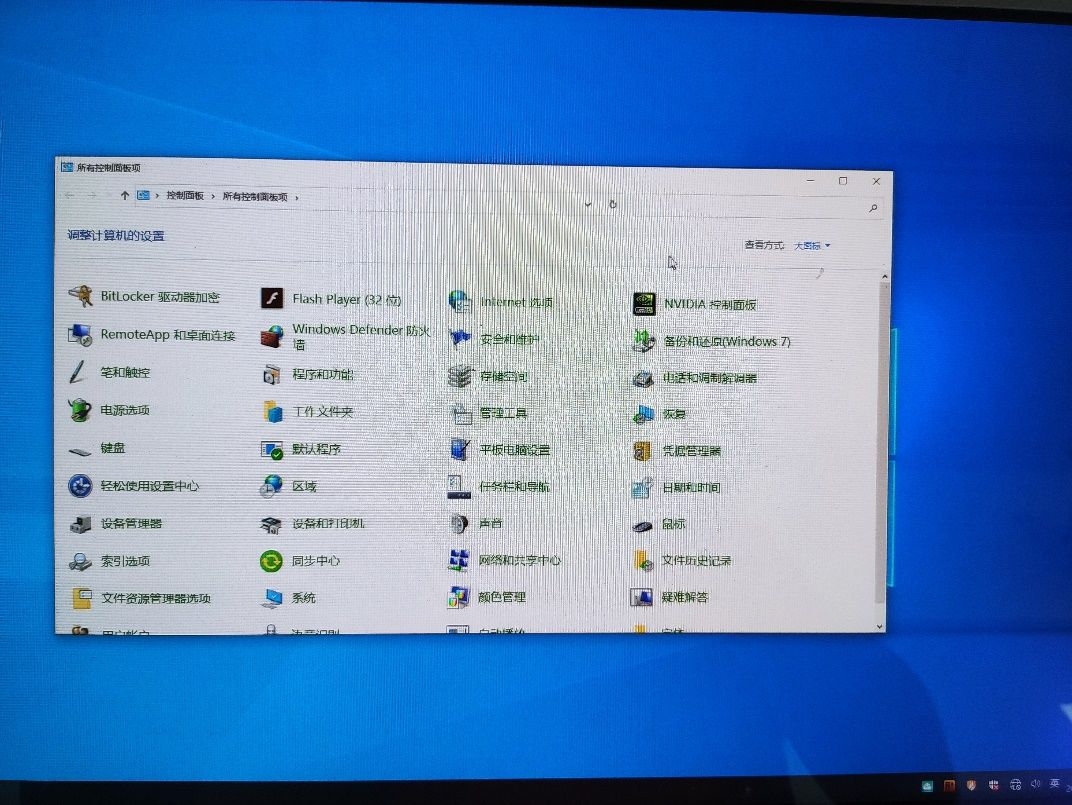Expand the 大图标 view mode dropdown
The height and width of the screenshot is (805, 1072).
tap(812, 246)
